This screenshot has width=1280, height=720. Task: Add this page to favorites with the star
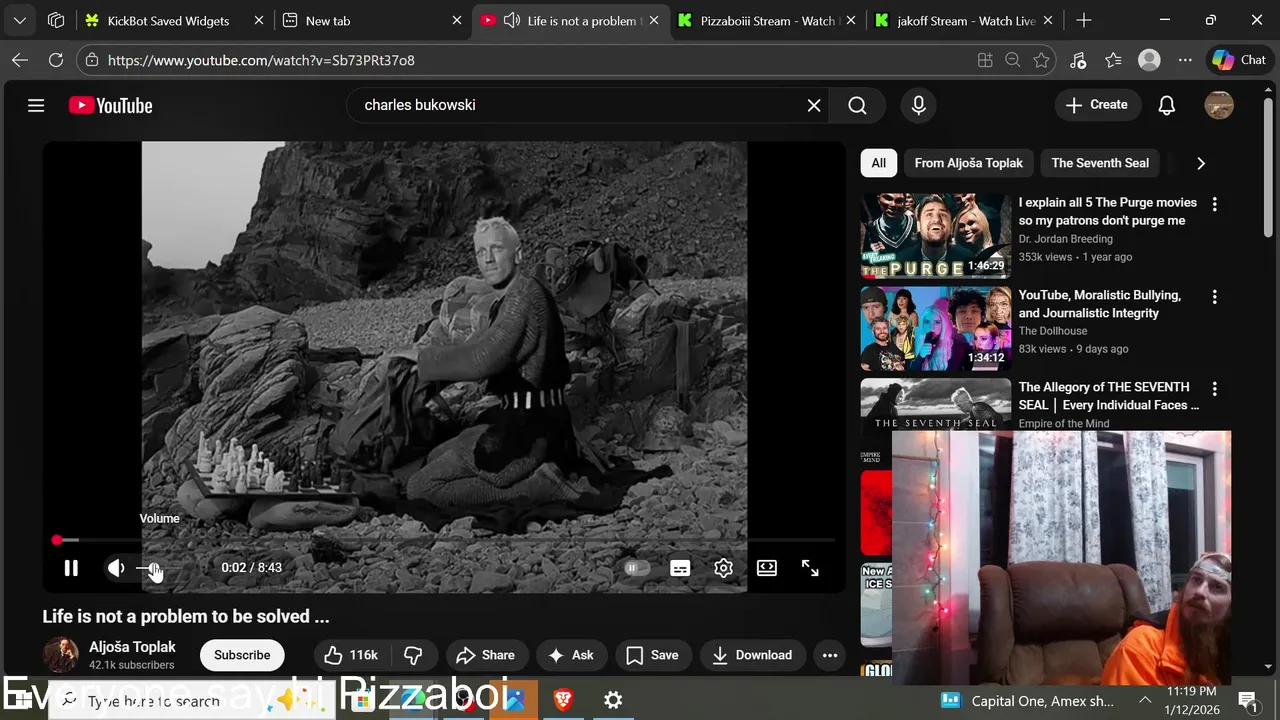[x=1041, y=60]
